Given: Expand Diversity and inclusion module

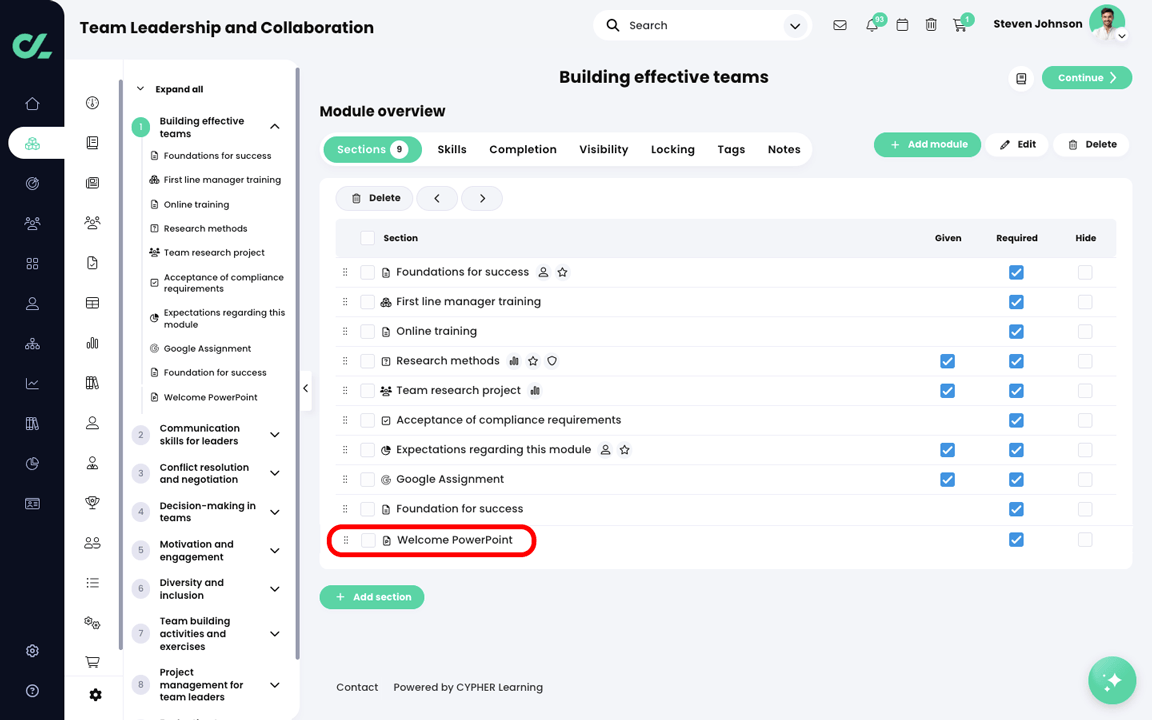Looking at the screenshot, I should (x=275, y=589).
